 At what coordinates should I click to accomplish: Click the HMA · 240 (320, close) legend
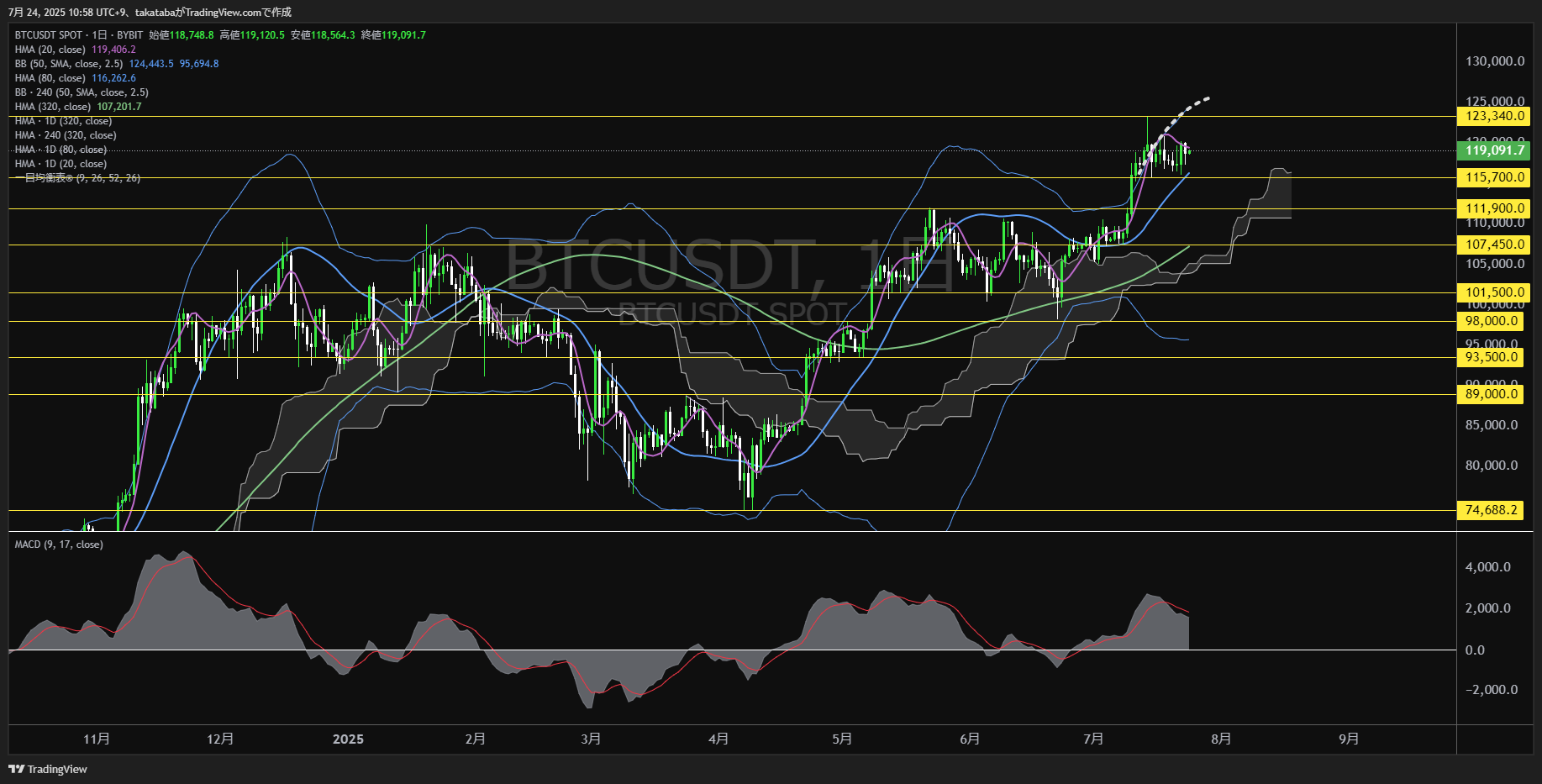[x=66, y=135]
